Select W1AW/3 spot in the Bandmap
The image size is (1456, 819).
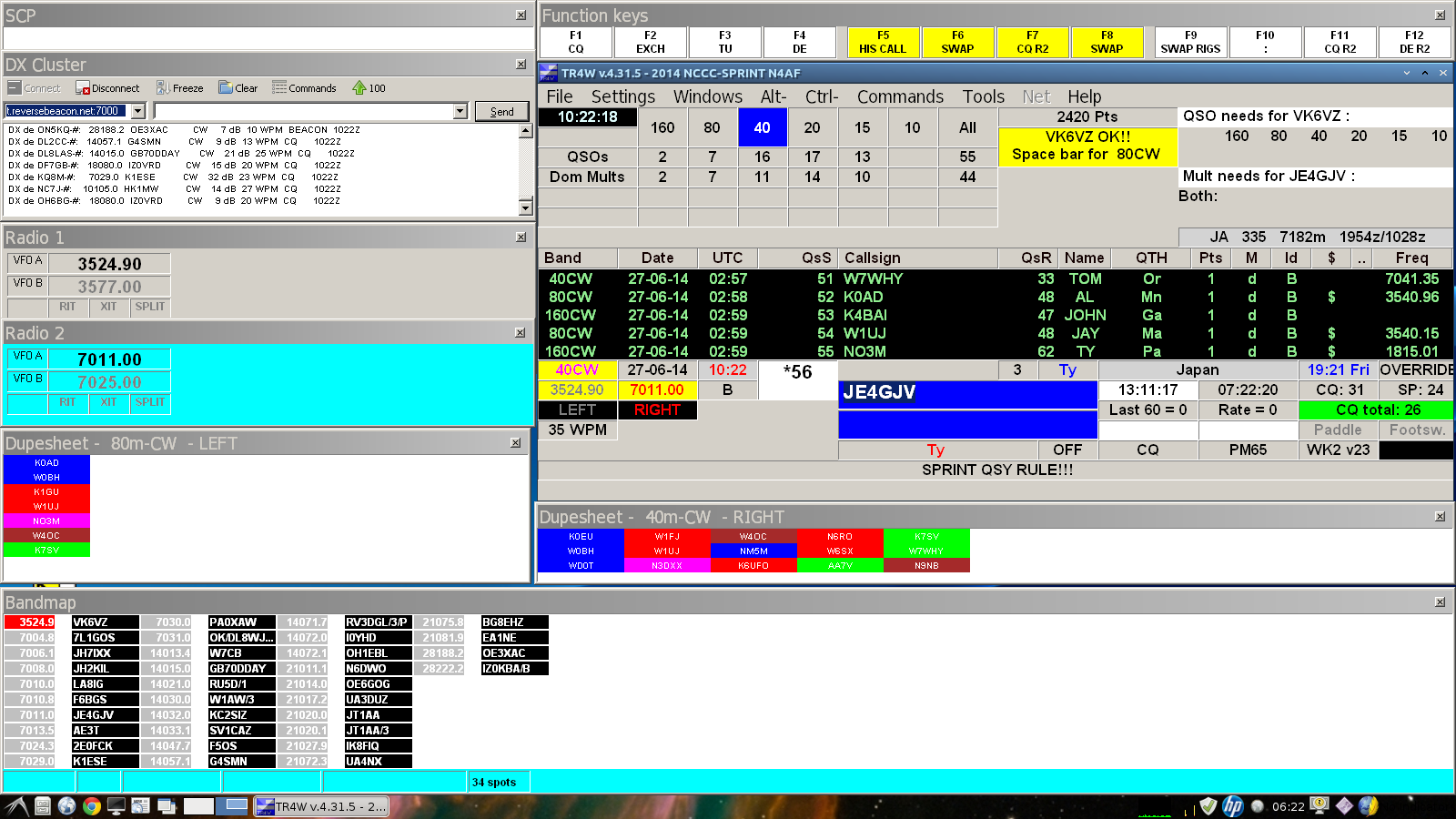241,700
